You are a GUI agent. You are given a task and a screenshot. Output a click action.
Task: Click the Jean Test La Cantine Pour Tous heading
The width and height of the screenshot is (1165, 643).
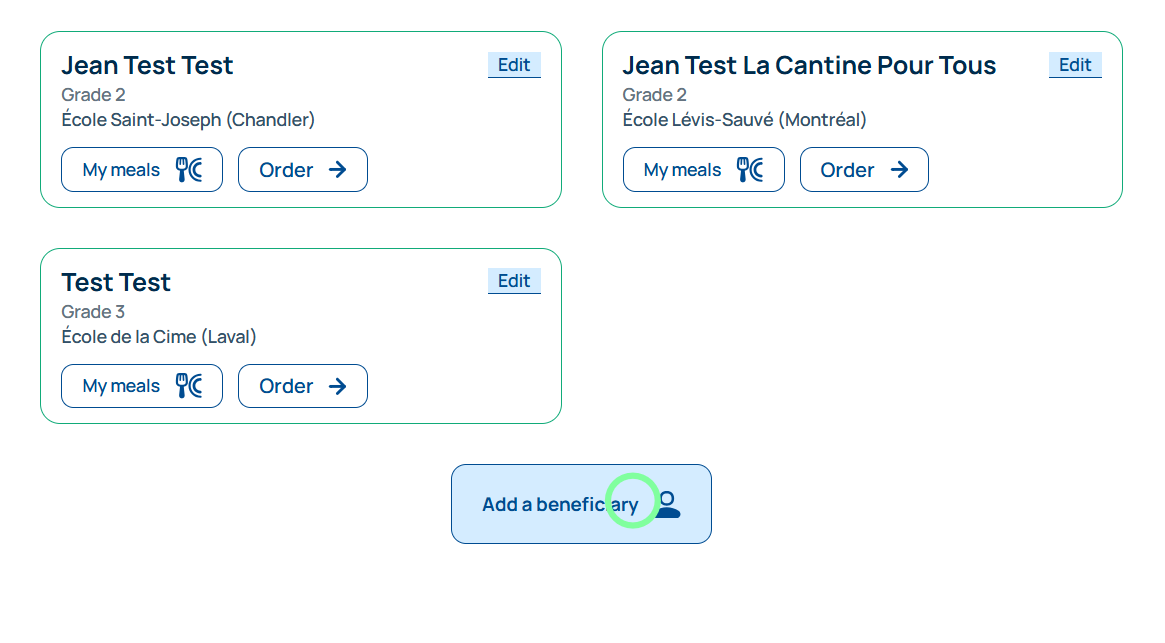809,66
